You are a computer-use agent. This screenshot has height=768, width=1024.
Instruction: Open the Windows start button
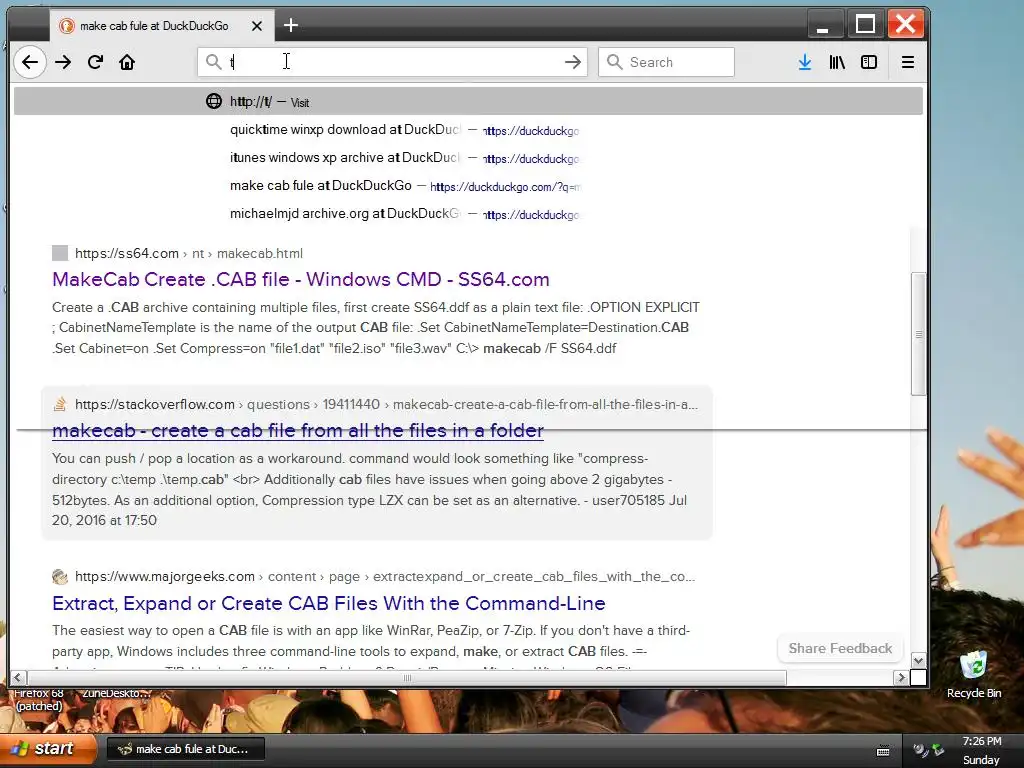47,748
